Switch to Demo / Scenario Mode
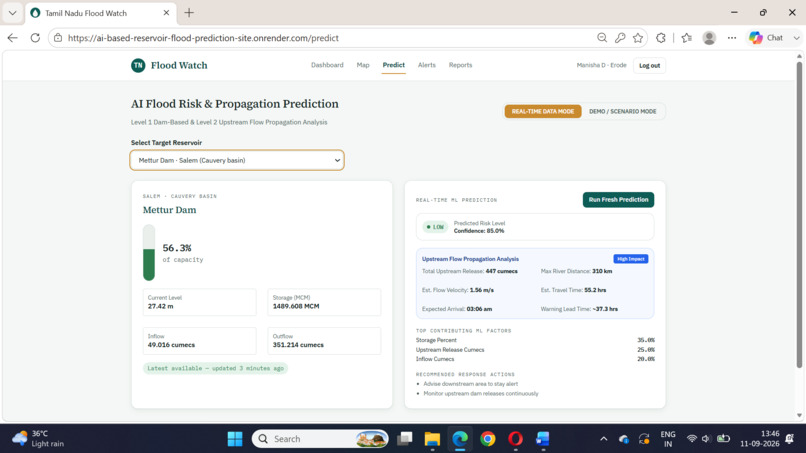Screen dimensions: 806x453 [622, 112]
